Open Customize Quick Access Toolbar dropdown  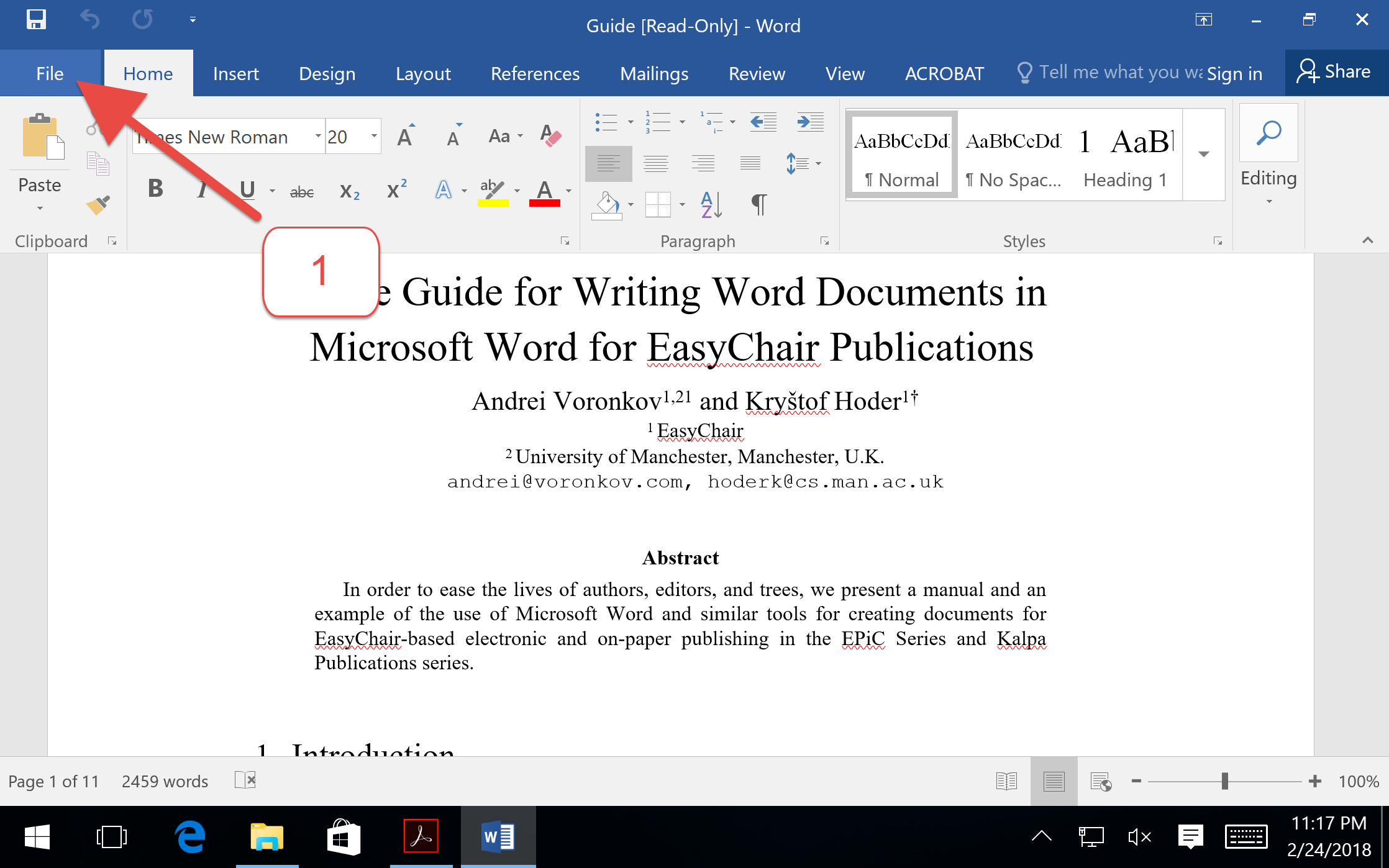coord(193,20)
